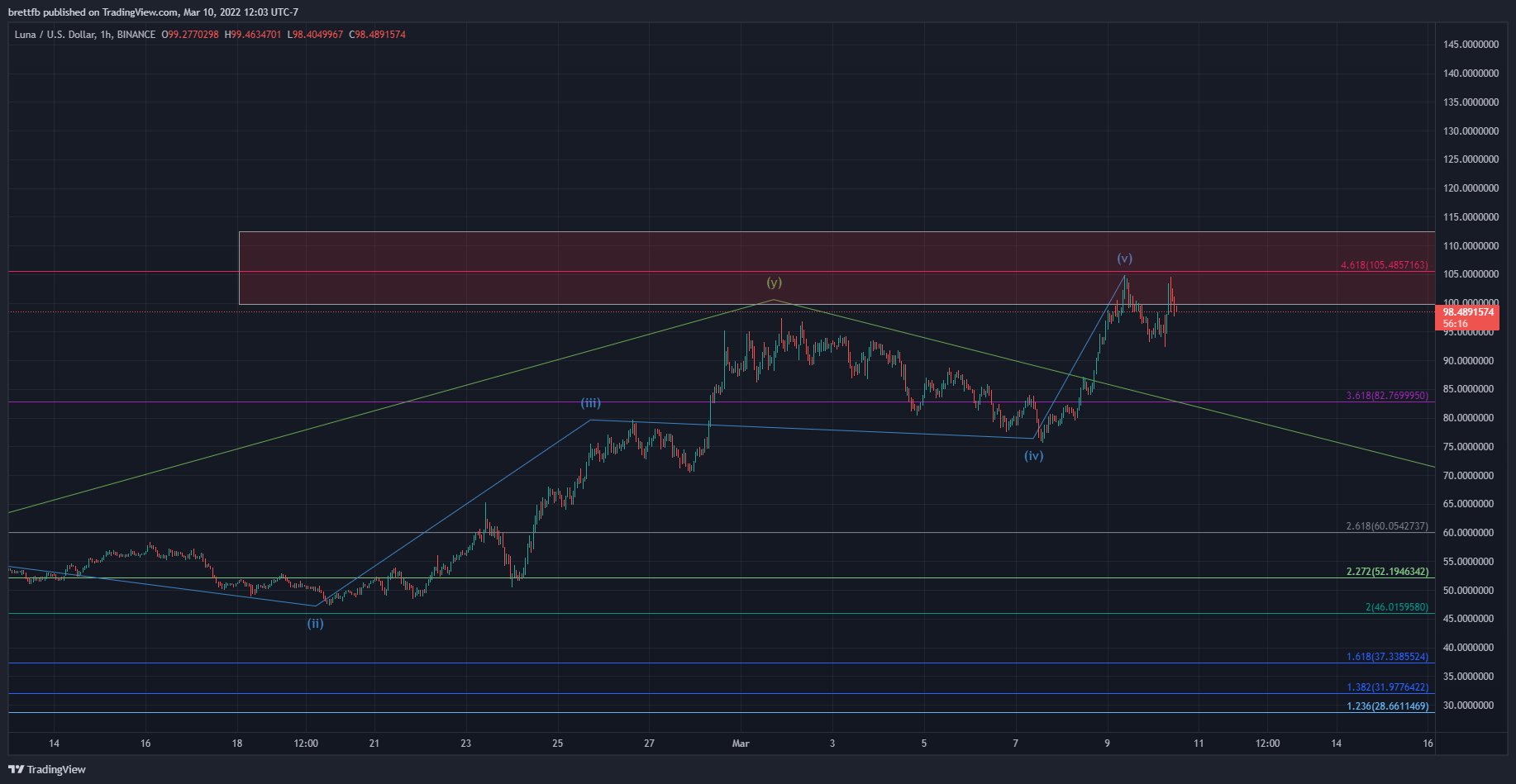Click the 30.0000000 price axis label

coord(1468,706)
